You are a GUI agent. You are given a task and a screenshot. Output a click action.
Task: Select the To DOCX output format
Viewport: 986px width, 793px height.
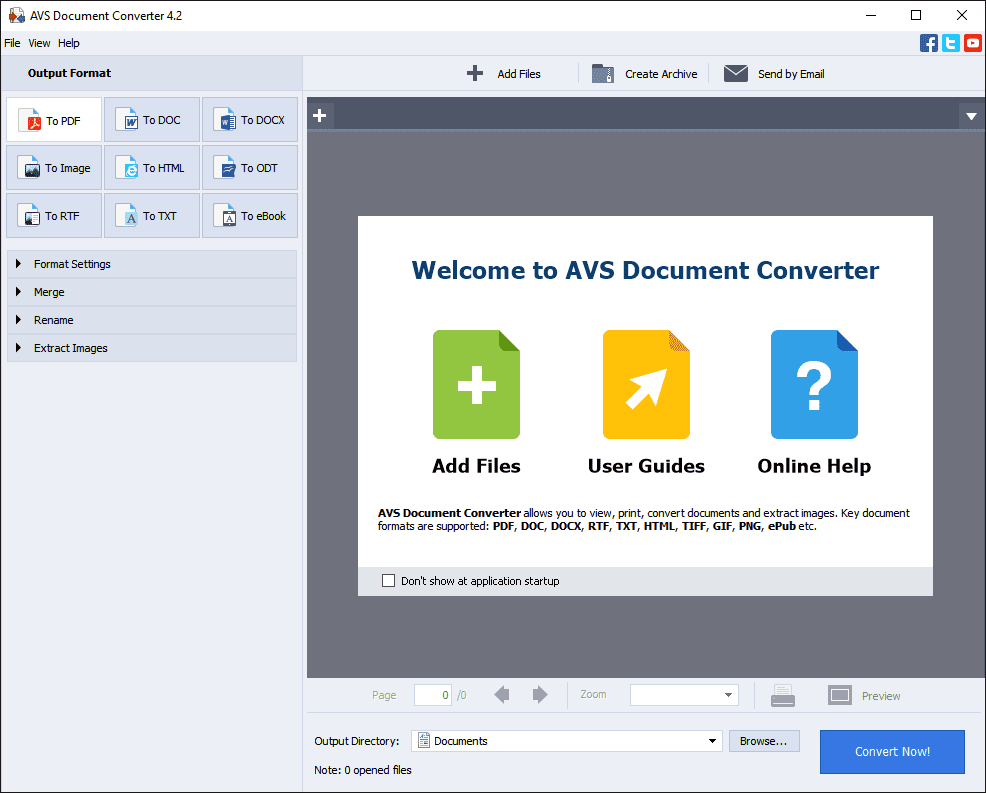[x=250, y=119]
